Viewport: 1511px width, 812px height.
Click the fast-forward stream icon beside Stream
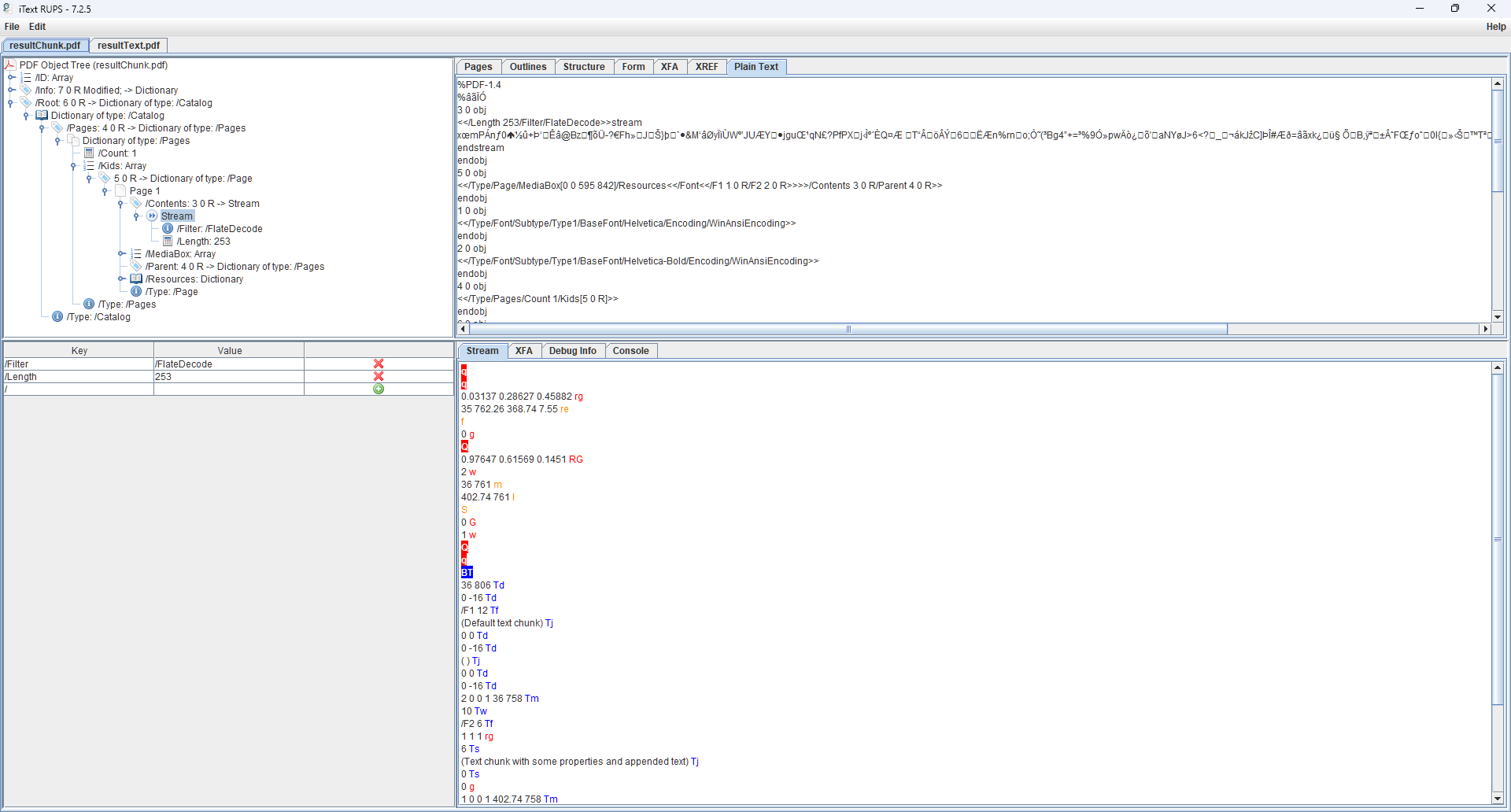pyautogui.click(x=151, y=216)
